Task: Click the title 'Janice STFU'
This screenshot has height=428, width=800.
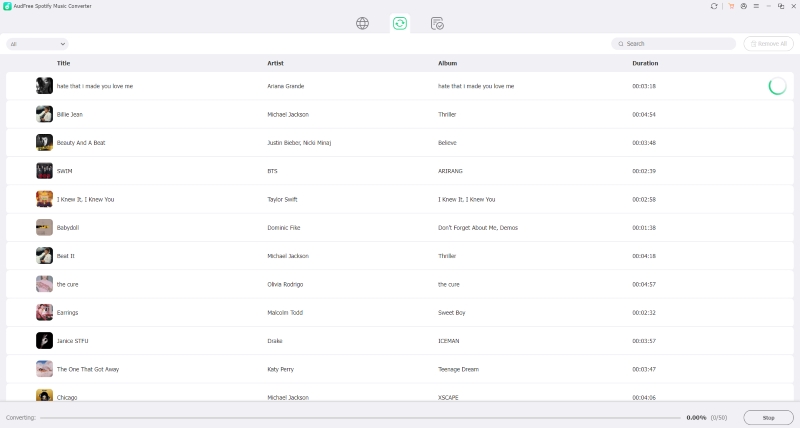Action: 72,341
